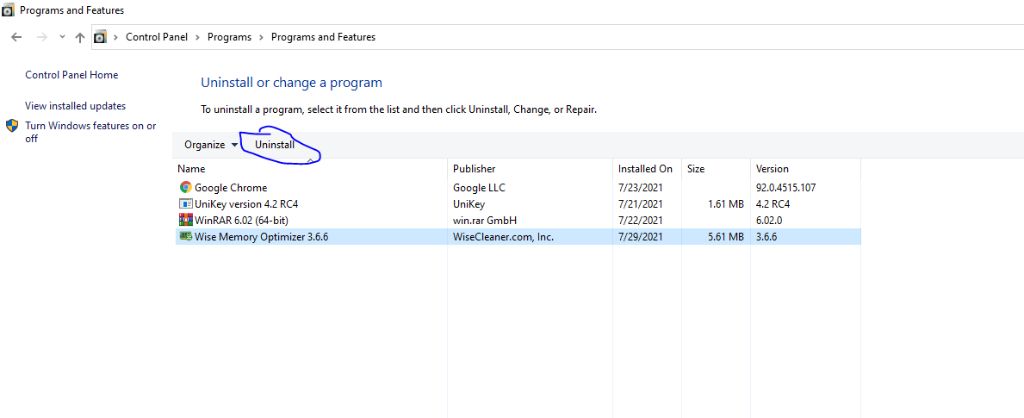Click version 3.6.6 cell
This screenshot has height=418, width=1024.
766,236
